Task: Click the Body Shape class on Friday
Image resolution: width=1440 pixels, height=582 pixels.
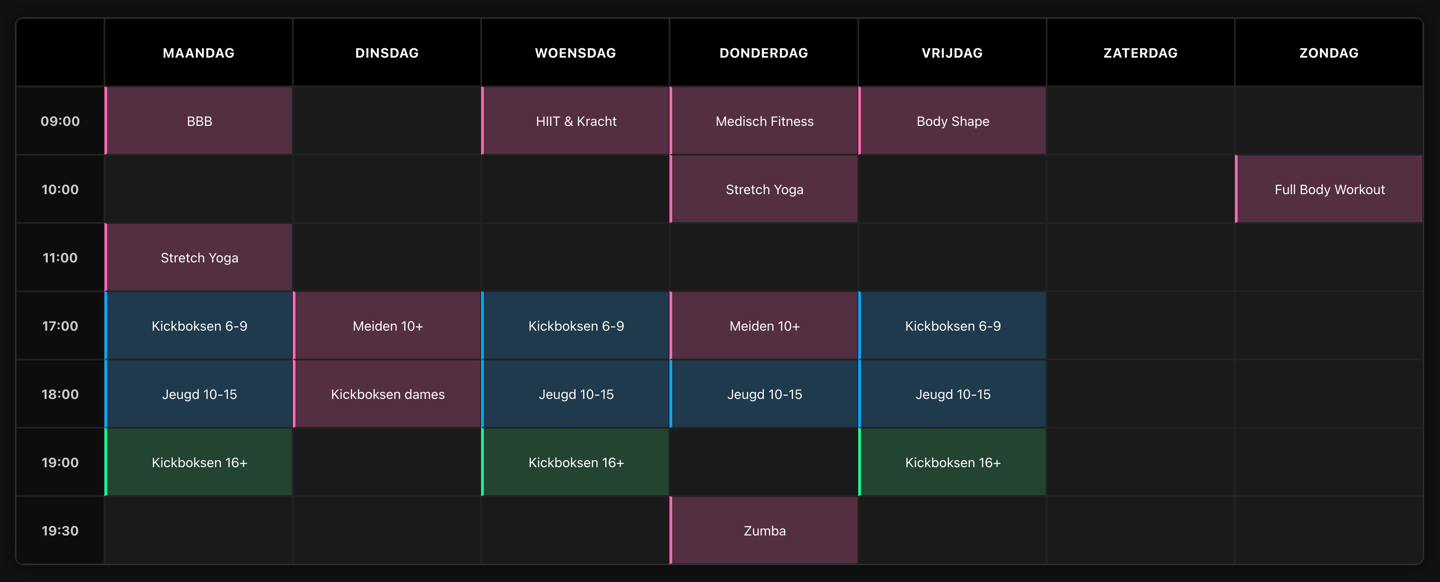Action: tap(952, 121)
